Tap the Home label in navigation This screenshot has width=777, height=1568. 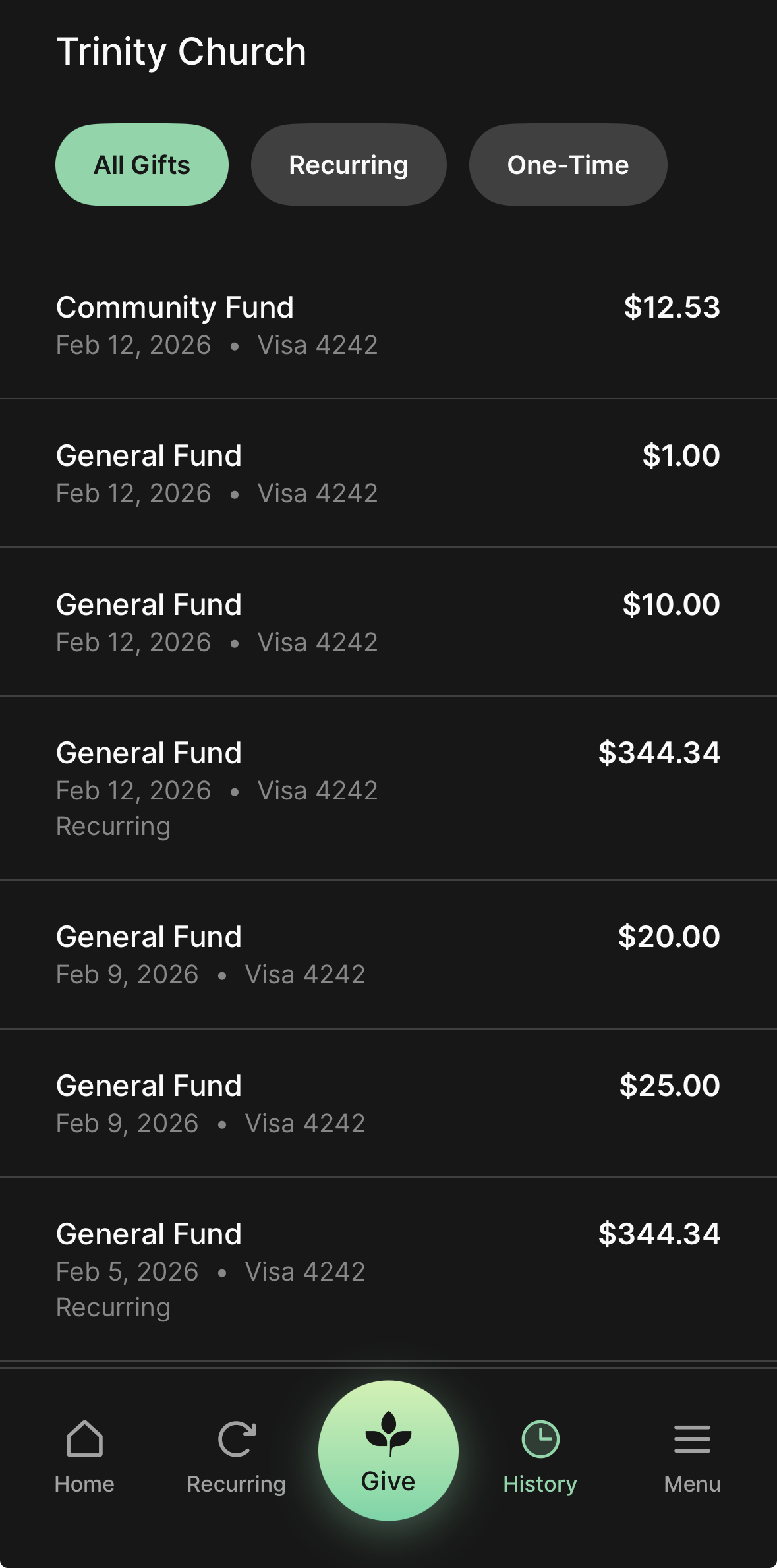[84, 1484]
